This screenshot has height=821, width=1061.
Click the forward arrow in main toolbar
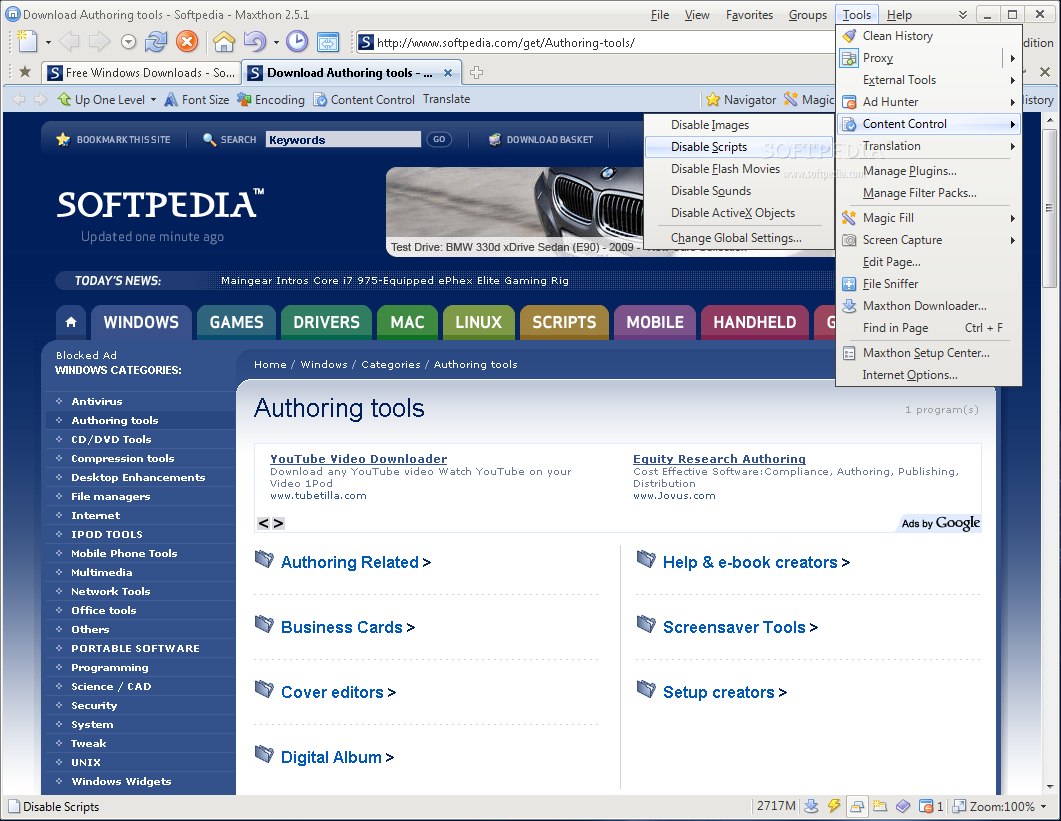pyautogui.click(x=99, y=42)
